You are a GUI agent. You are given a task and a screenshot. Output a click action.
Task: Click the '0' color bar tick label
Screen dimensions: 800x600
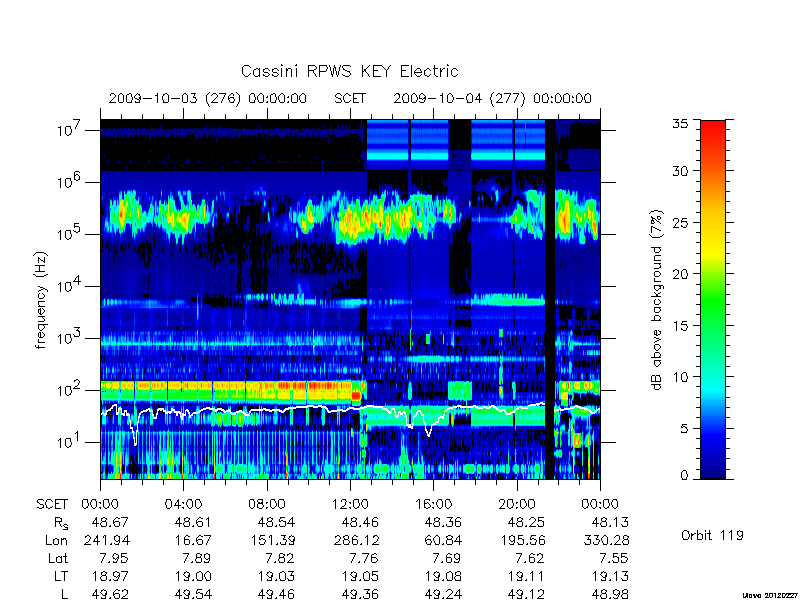684,476
